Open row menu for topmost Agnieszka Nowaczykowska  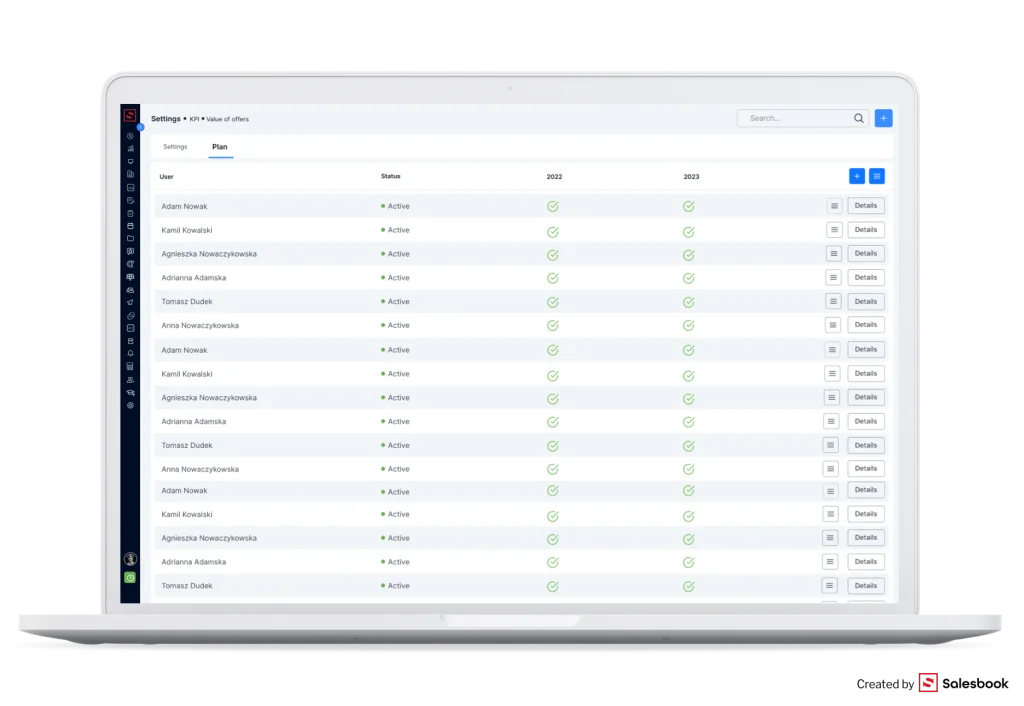pyautogui.click(x=833, y=253)
